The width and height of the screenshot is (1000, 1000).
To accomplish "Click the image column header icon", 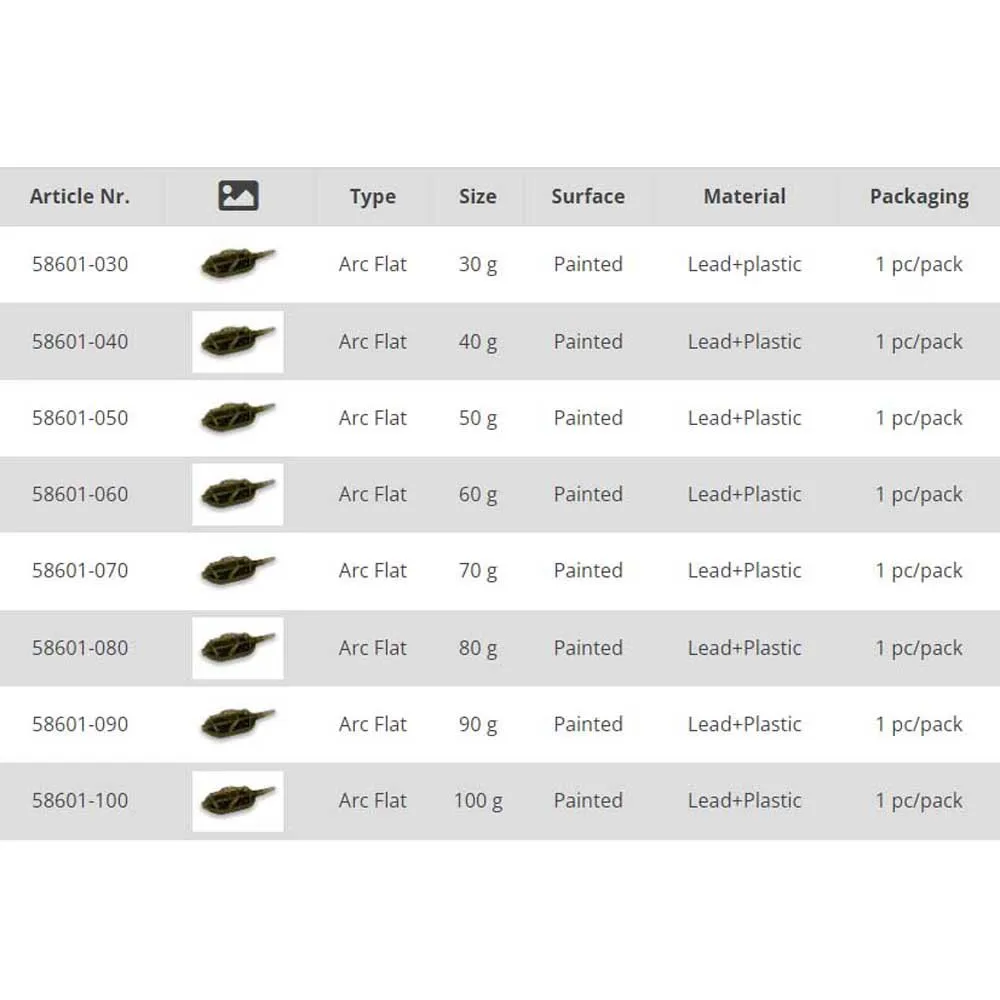I will 238,196.
